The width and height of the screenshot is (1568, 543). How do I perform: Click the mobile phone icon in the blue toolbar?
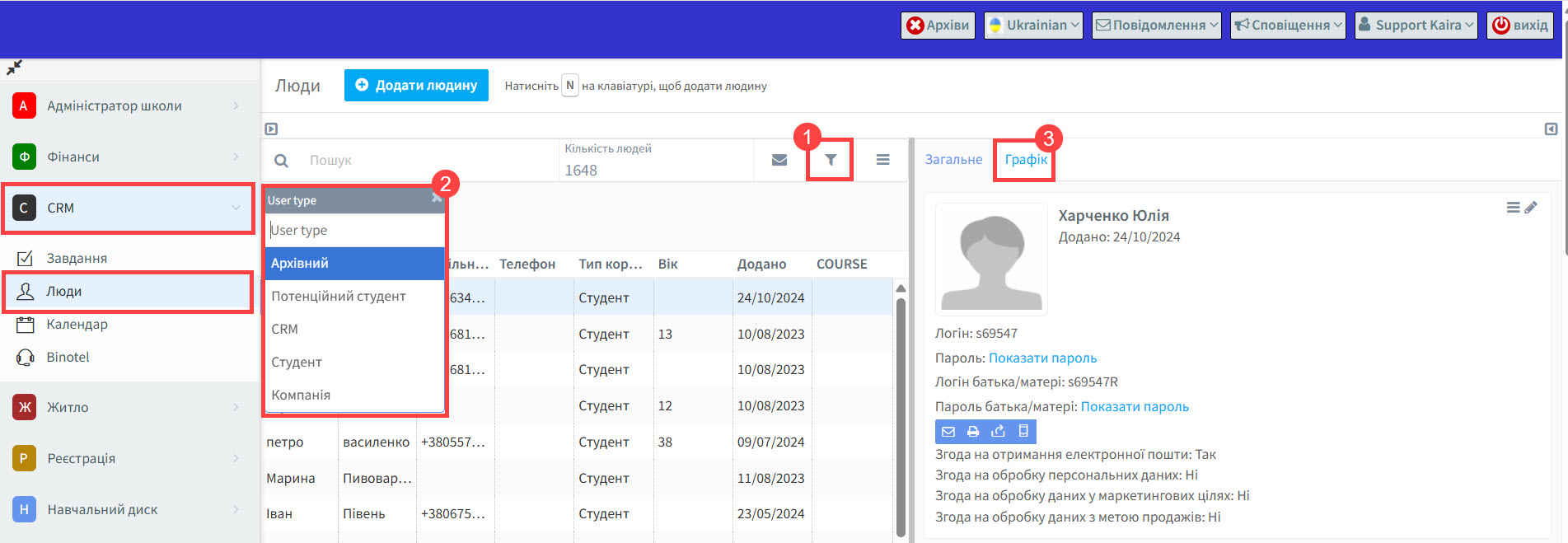point(1023,431)
